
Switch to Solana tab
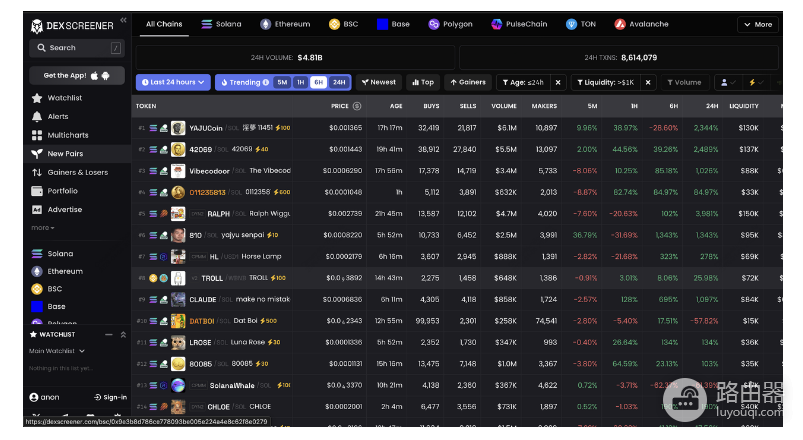point(221,24)
